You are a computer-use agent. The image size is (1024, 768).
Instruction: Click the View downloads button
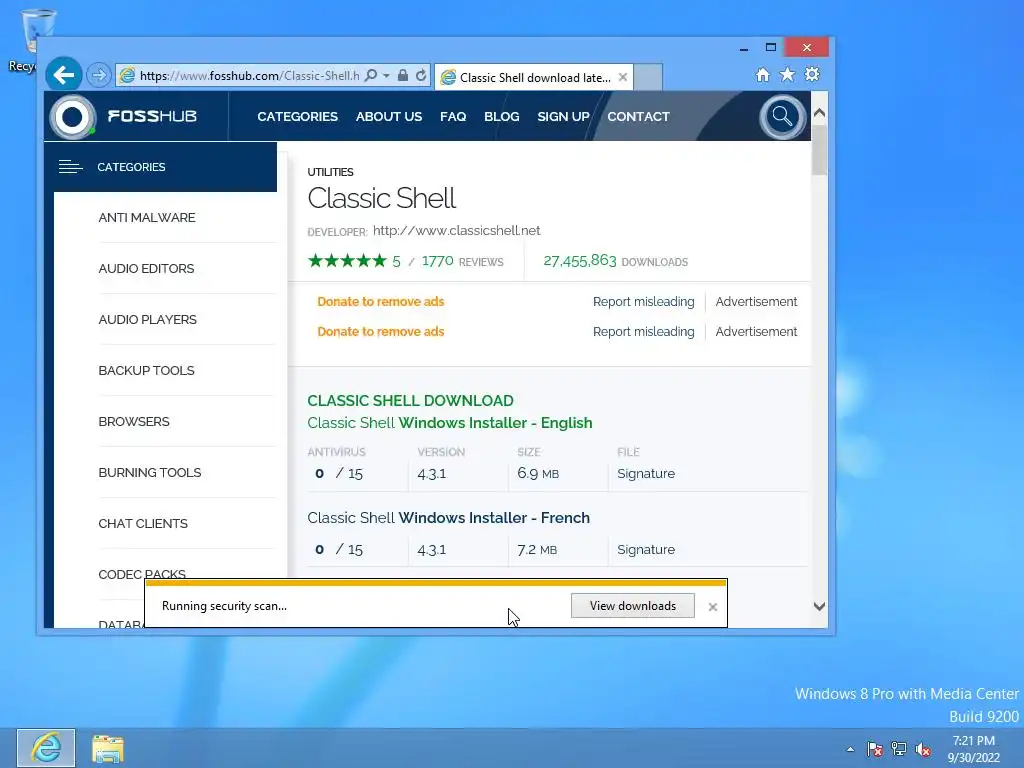click(632, 605)
